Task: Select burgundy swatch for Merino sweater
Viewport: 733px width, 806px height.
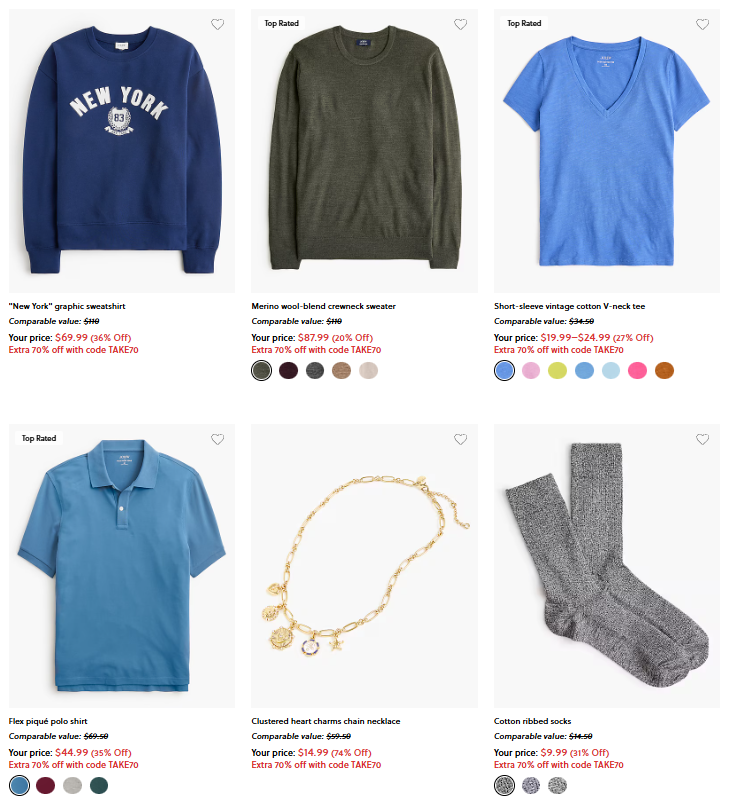Action: tap(288, 371)
